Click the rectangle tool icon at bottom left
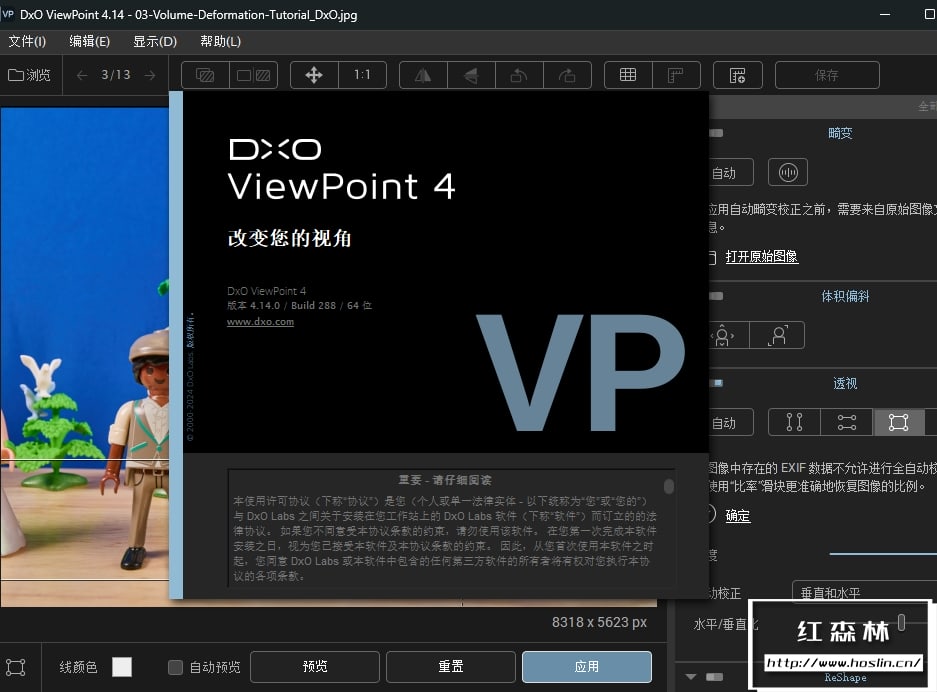The height and width of the screenshot is (692, 937). (x=16, y=667)
